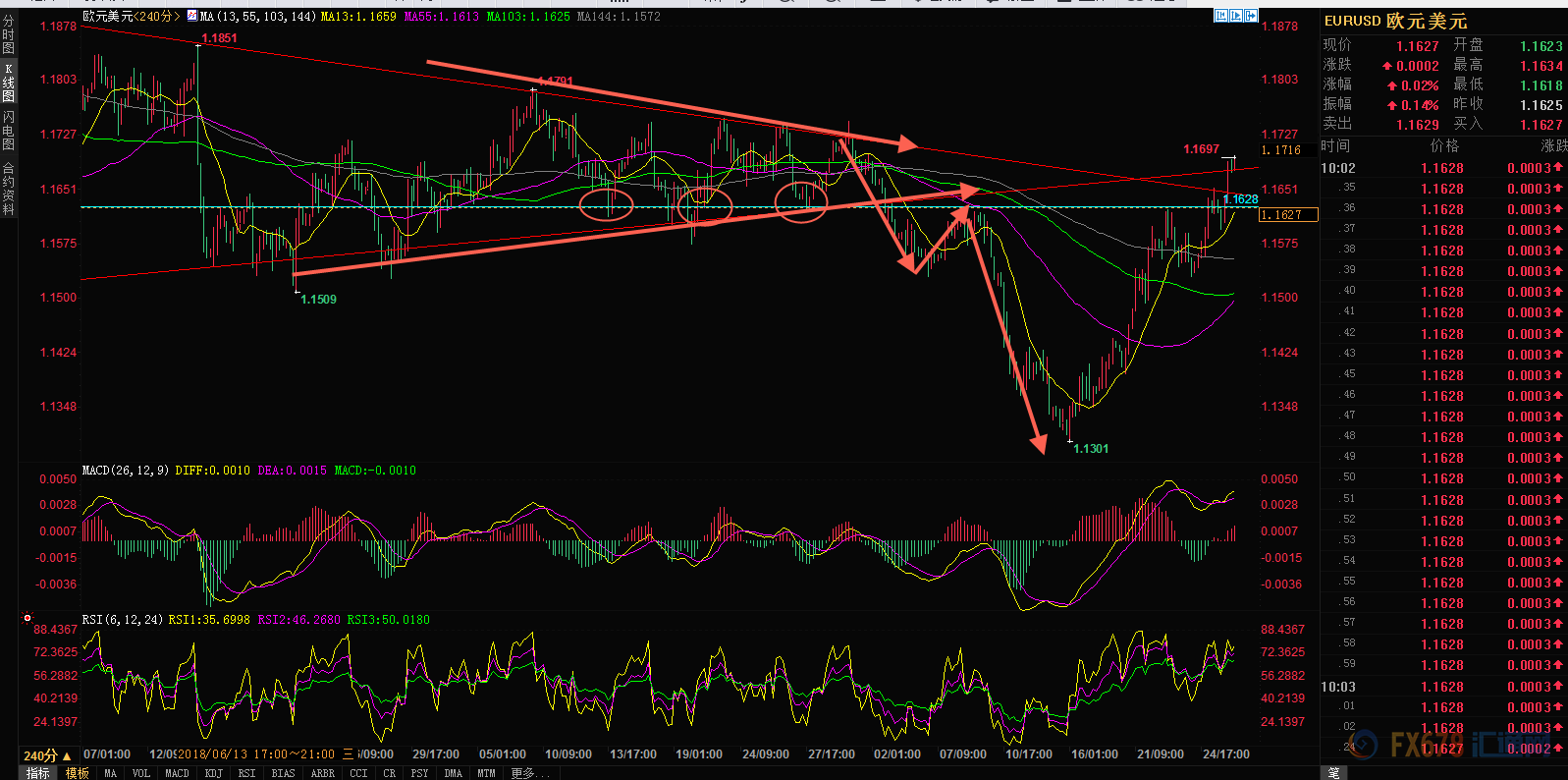Screen dimensions: 1568x780
Task: Toggle the 指标 mode at bottom left
Action: (38, 773)
